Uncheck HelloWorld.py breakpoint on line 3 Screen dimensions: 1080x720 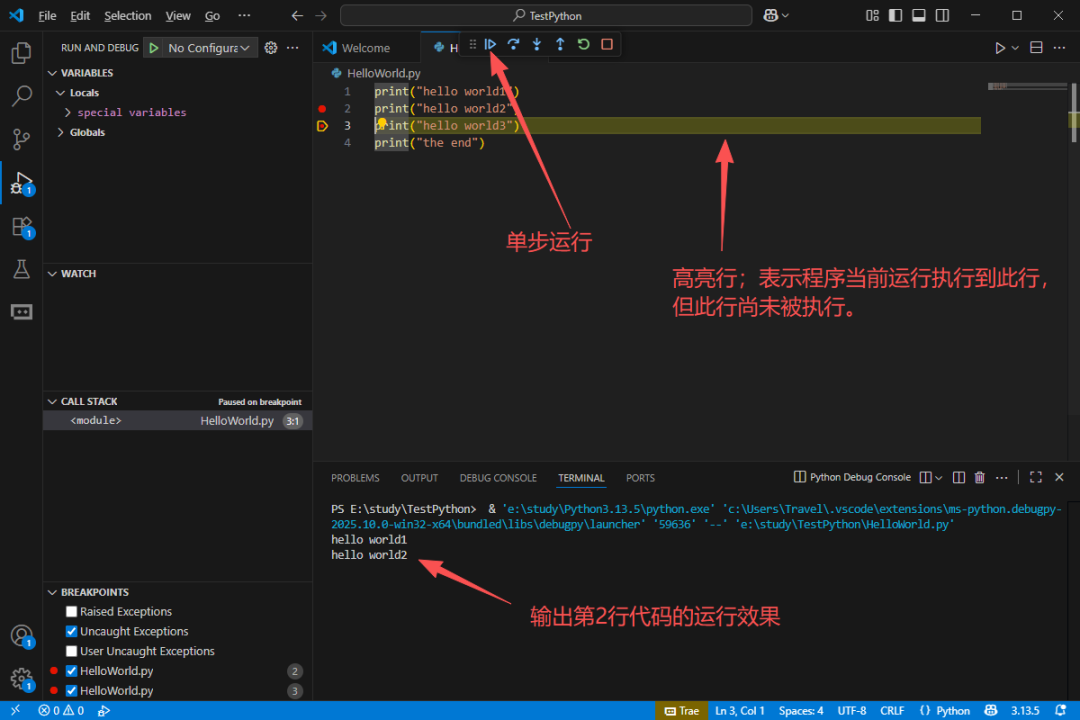[72, 690]
